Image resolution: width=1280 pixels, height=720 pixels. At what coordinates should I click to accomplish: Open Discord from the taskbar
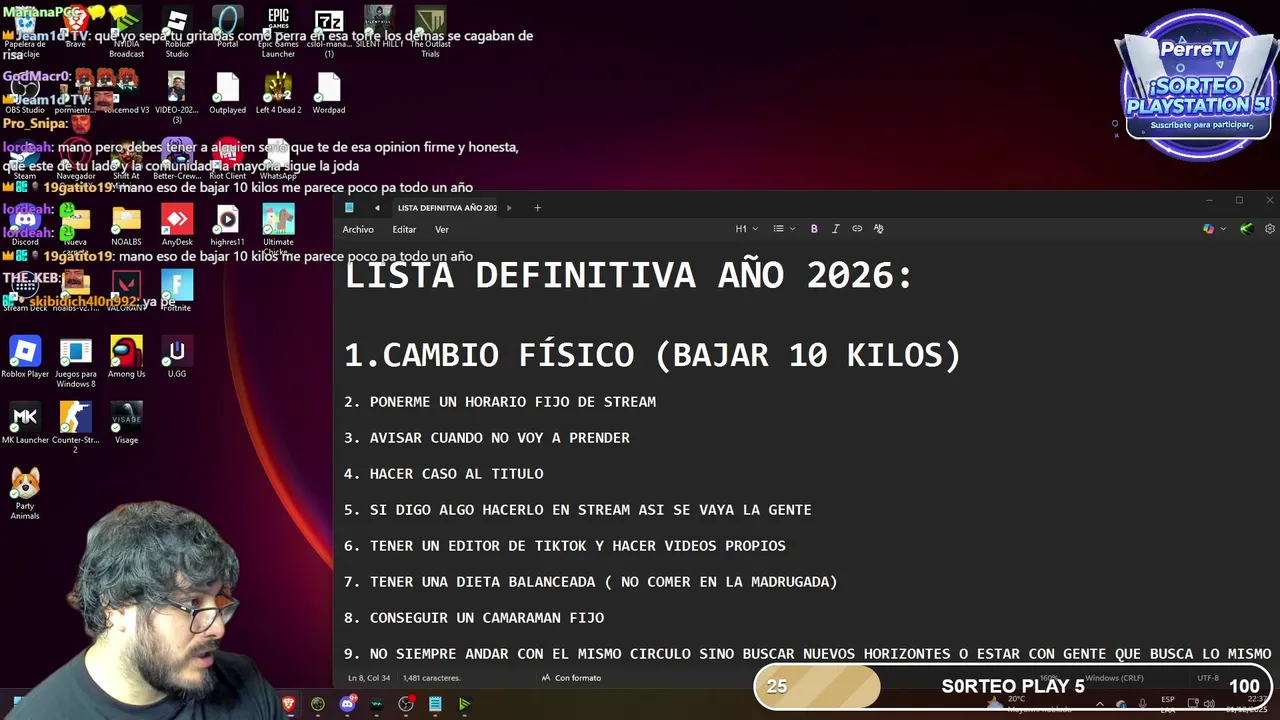coord(347,704)
